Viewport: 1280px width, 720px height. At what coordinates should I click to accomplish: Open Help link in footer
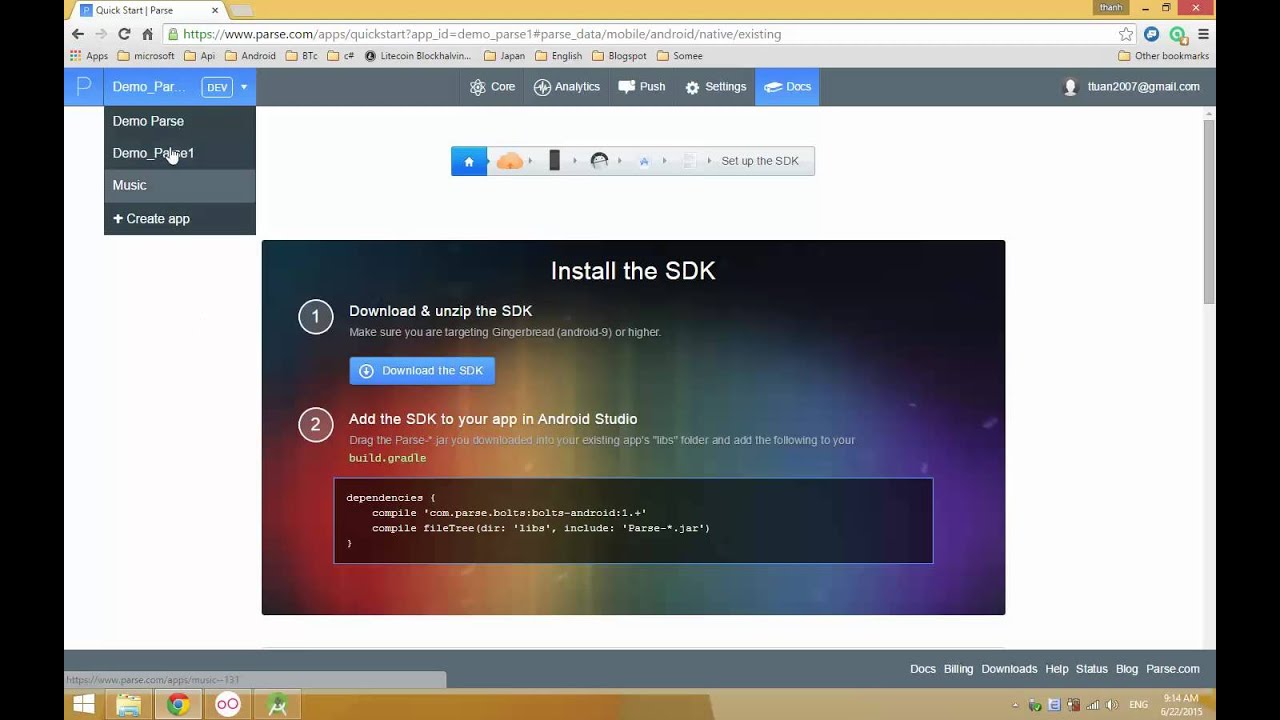coord(1057,669)
